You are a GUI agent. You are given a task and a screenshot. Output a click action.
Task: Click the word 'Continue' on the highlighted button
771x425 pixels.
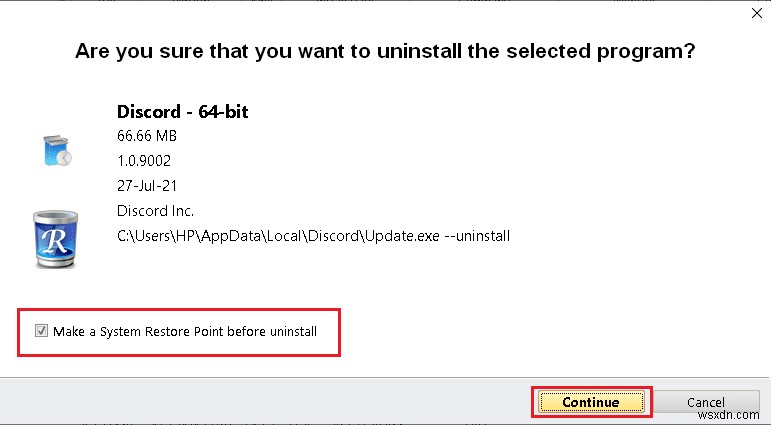coord(590,402)
